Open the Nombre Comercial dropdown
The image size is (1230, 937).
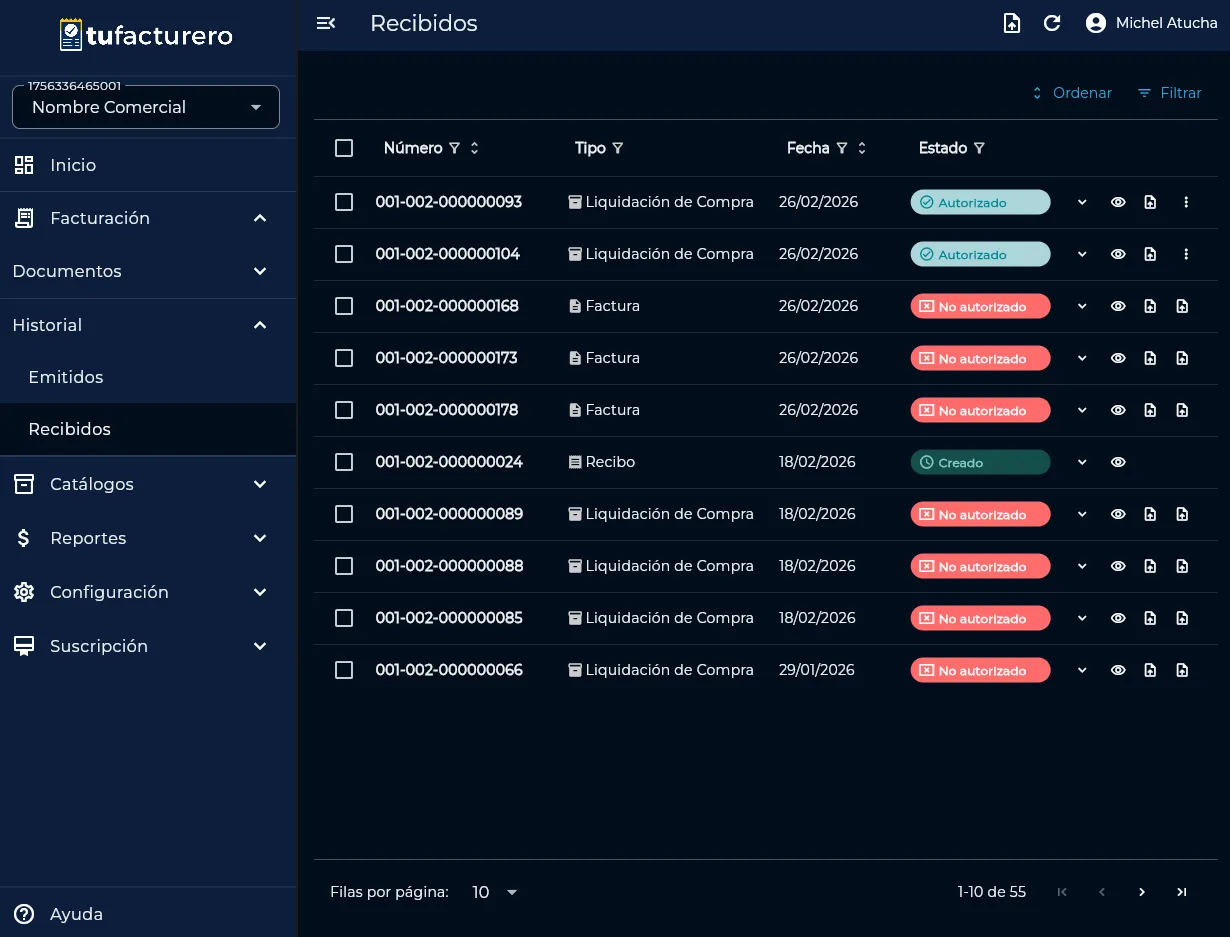pos(146,107)
